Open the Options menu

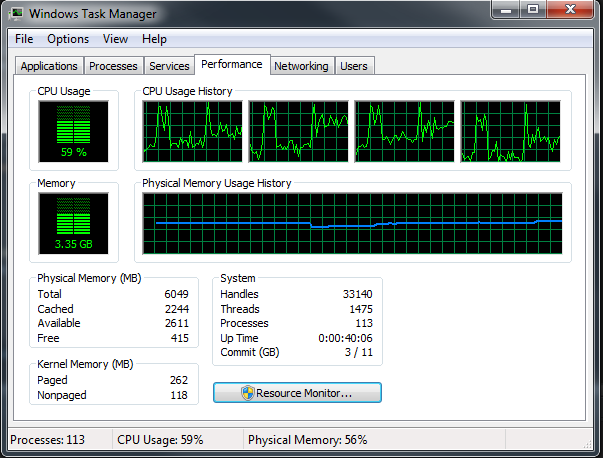[68, 39]
